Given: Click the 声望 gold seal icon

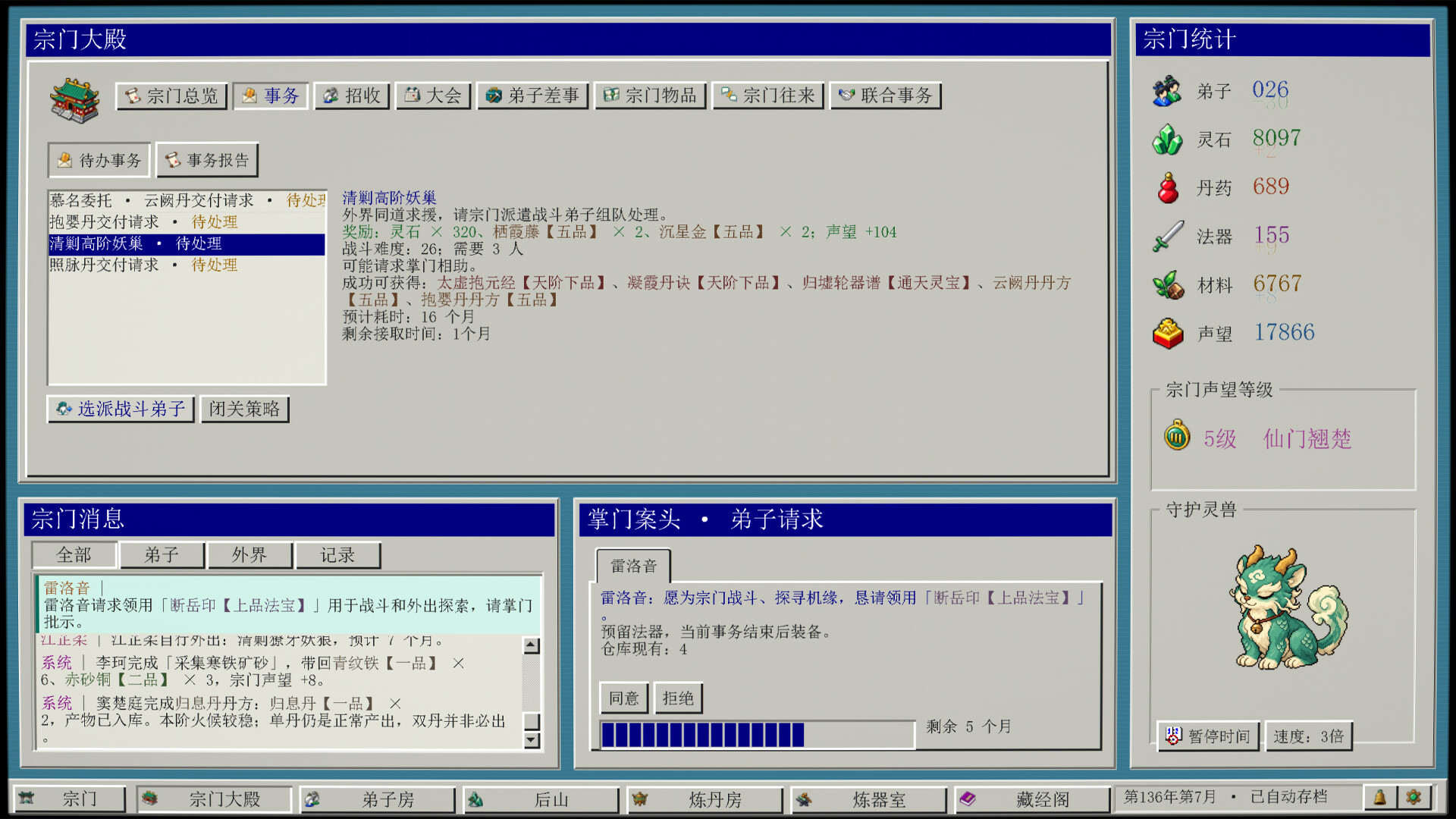Looking at the screenshot, I should (1168, 334).
